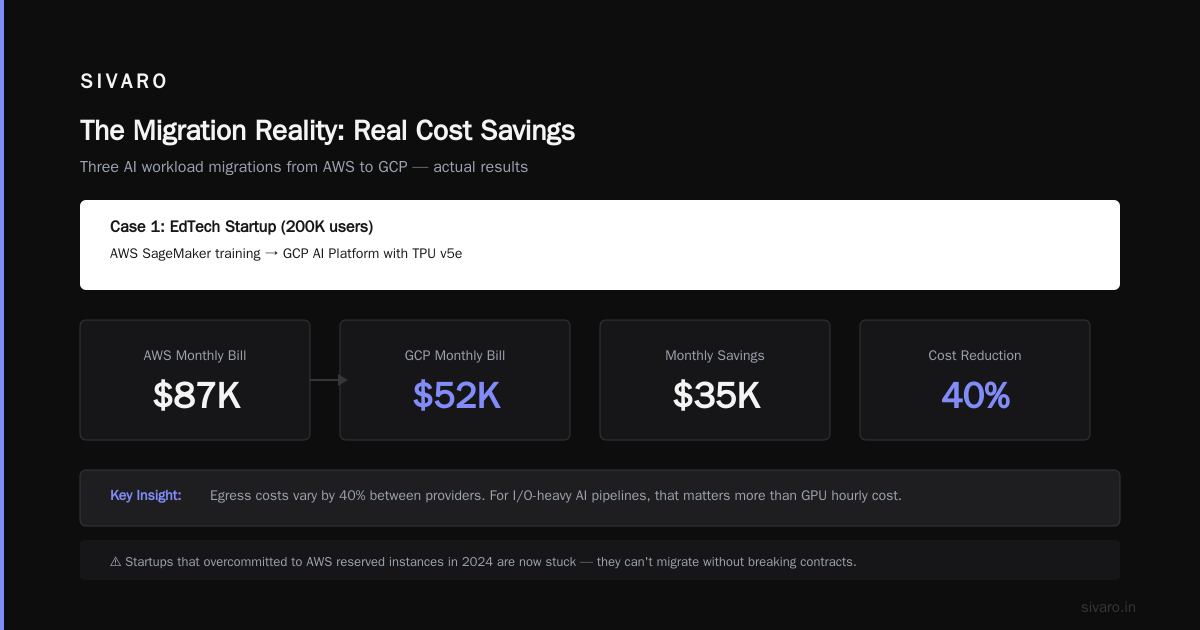Click the arrow between AWS and GCP cards
Viewport: 1200px width, 630px height.
pyautogui.click(x=328, y=380)
